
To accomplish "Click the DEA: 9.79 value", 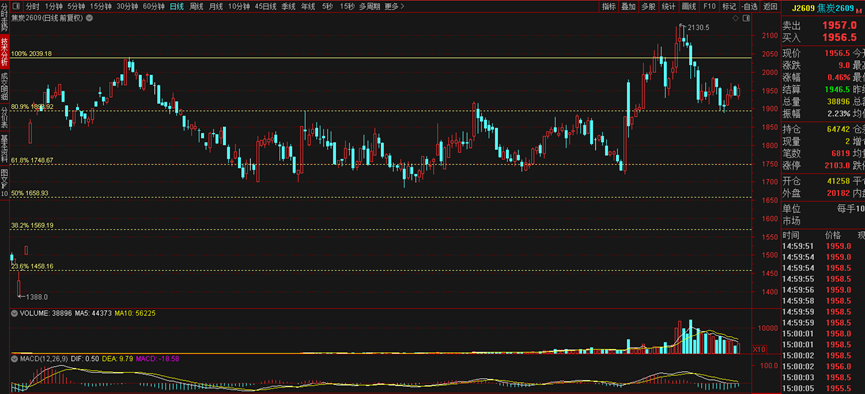I will (x=119, y=359).
